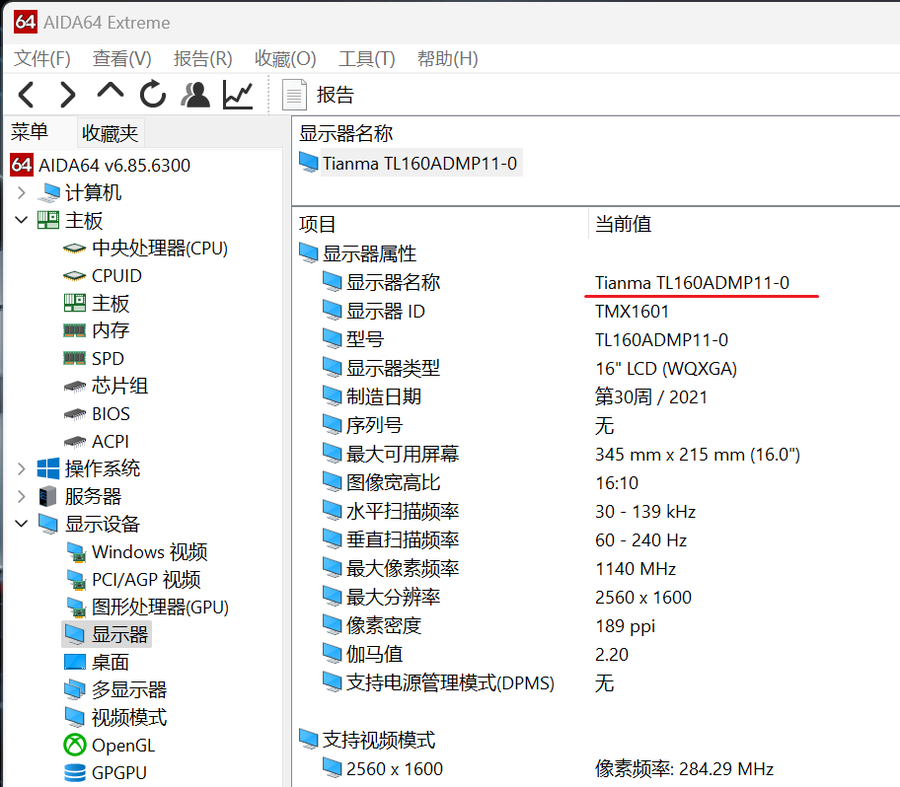Click the AIDA64 v6.85.6300 root icon
Screen dimensions: 900x787
(22, 165)
